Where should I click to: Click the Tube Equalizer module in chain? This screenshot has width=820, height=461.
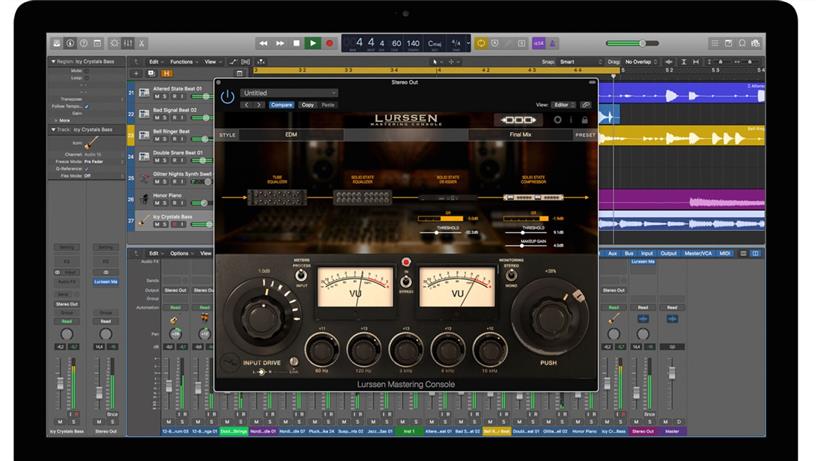[277, 197]
